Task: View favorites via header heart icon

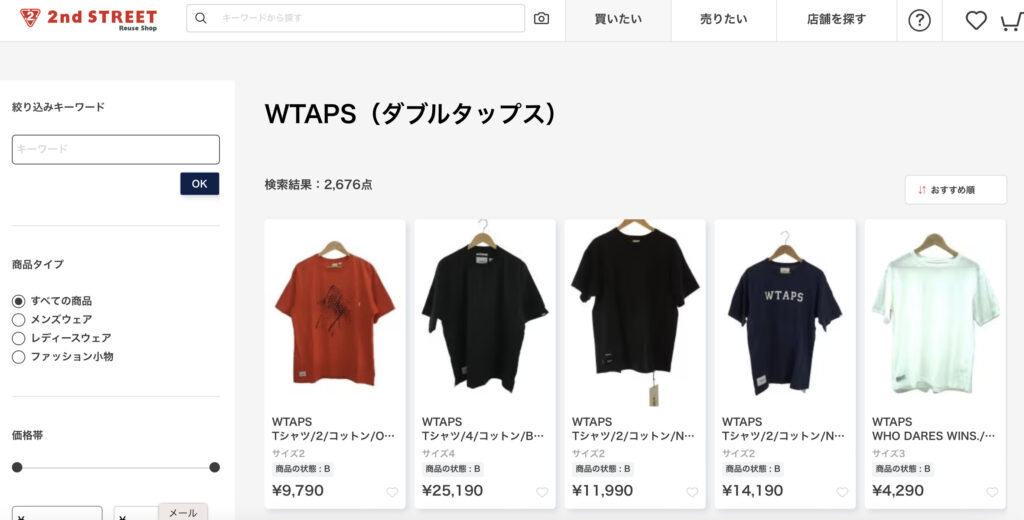Action: click(976, 21)
